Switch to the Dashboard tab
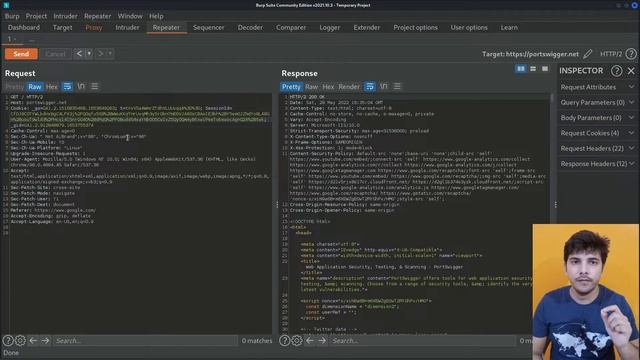Screen dimensions: 640x360 click(x=24, y=27)
